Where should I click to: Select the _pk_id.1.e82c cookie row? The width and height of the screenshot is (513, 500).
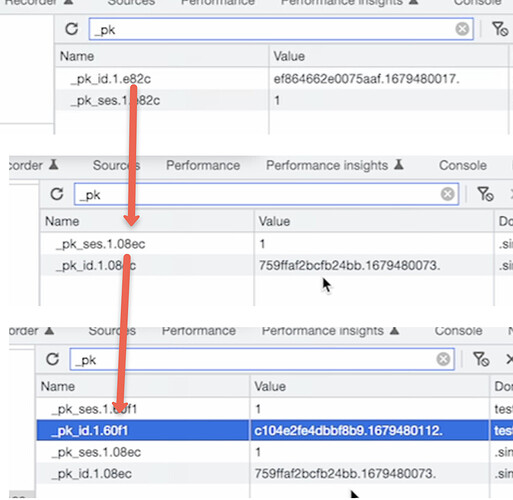point(111,79)
